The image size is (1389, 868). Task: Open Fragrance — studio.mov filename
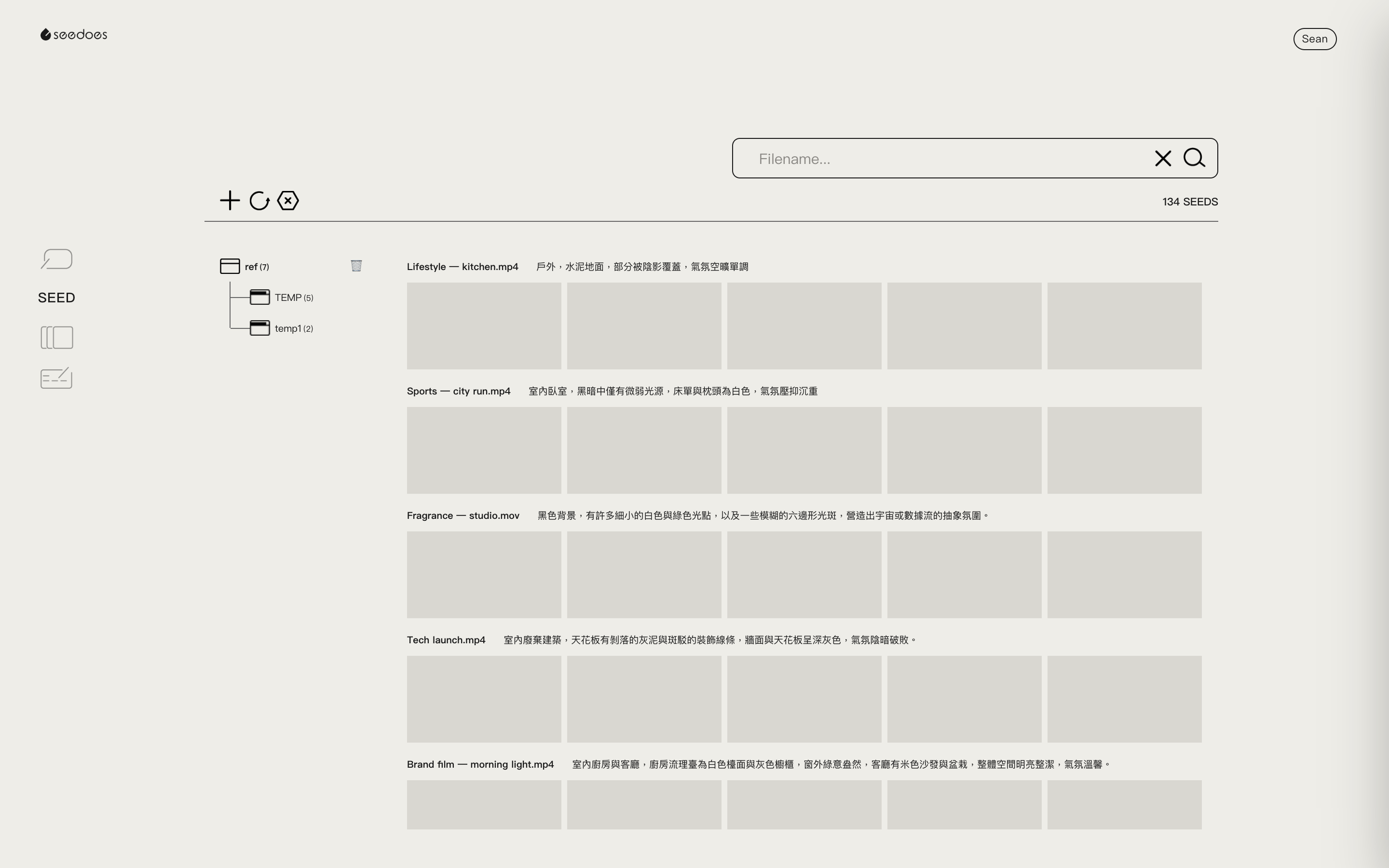point(463,515)
